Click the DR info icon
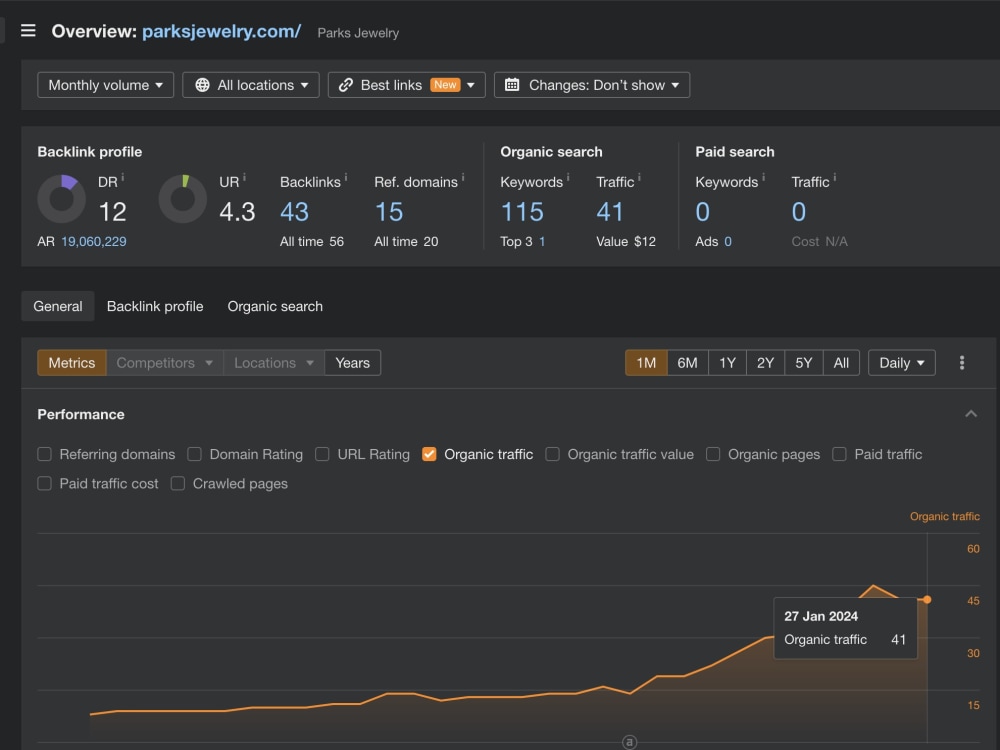The image size is (1000, 750). (122, 177)
